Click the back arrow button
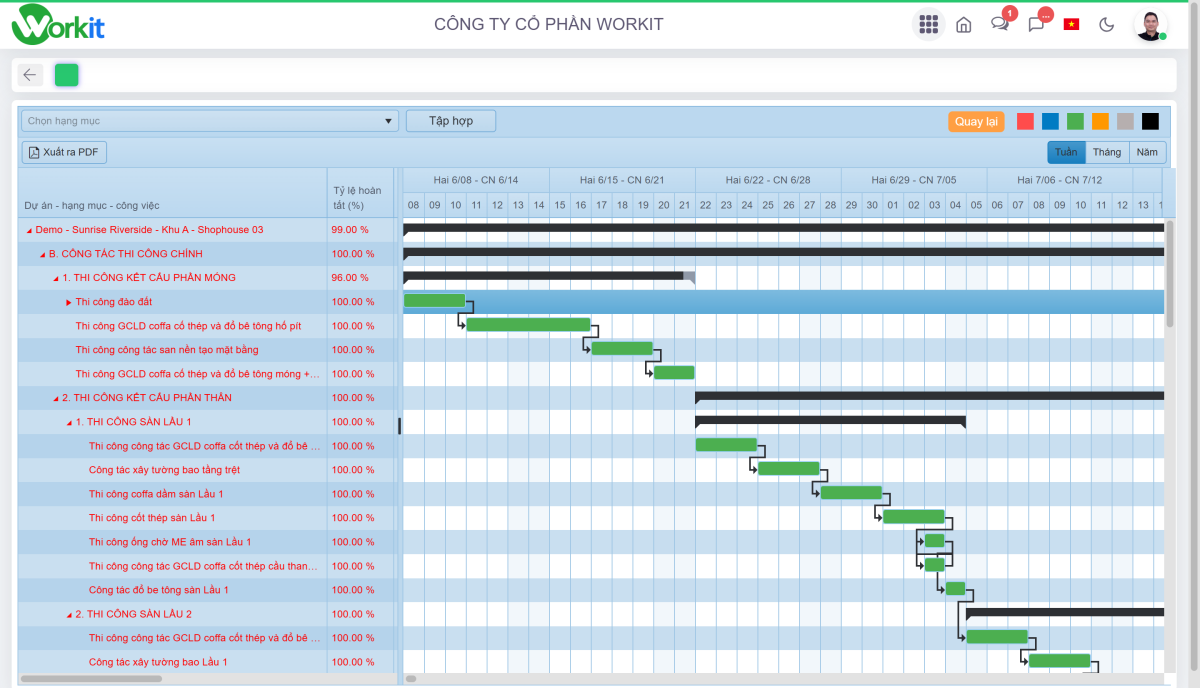This screenshot has width=1200, height=688. click(x=30, y=75)
